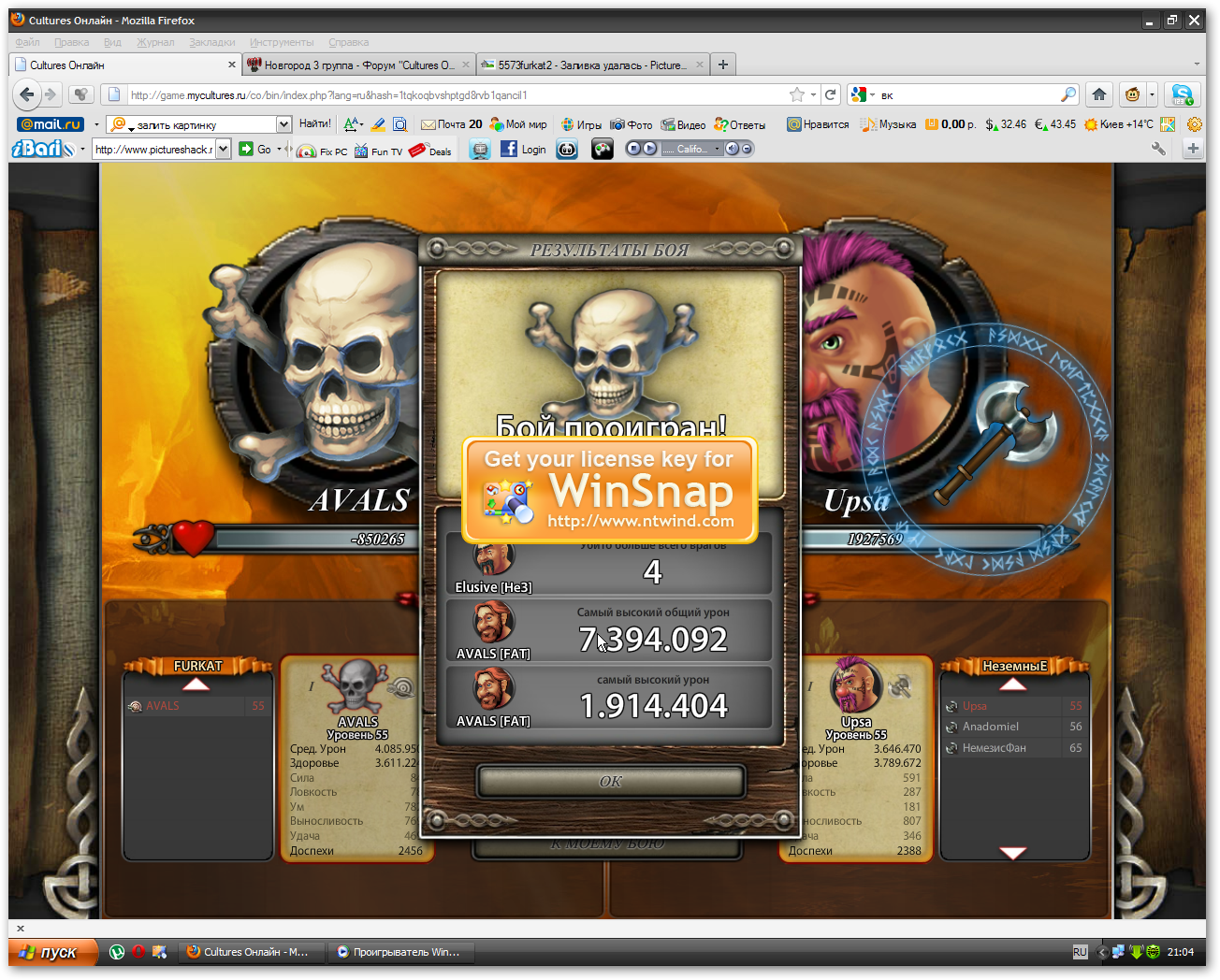Open the Журнал menu
This screenshot has height=980, width=1220.
[x=155, y=42]
